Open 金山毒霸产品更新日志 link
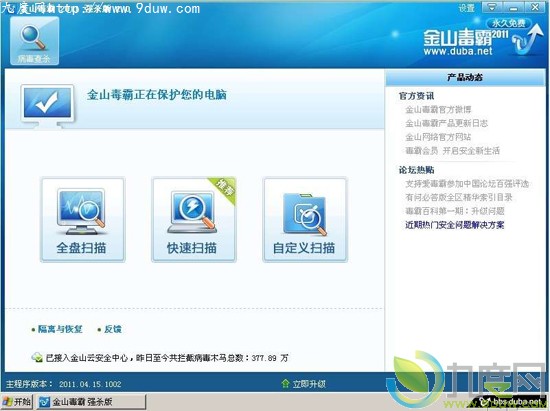Image resolution: width=550 pixels, height=411 pixels. (x=447, y=123)
